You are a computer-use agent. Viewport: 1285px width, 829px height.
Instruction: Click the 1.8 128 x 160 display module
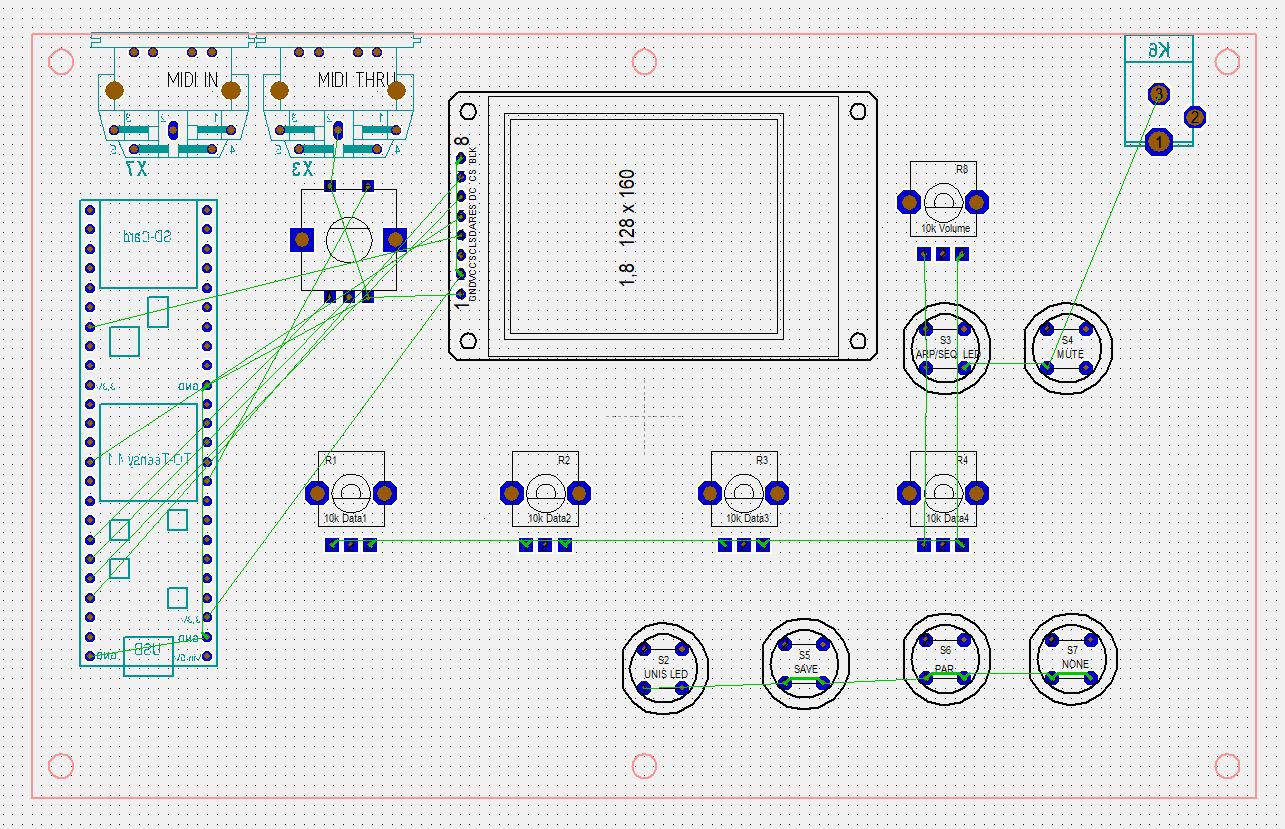(643, 225)
